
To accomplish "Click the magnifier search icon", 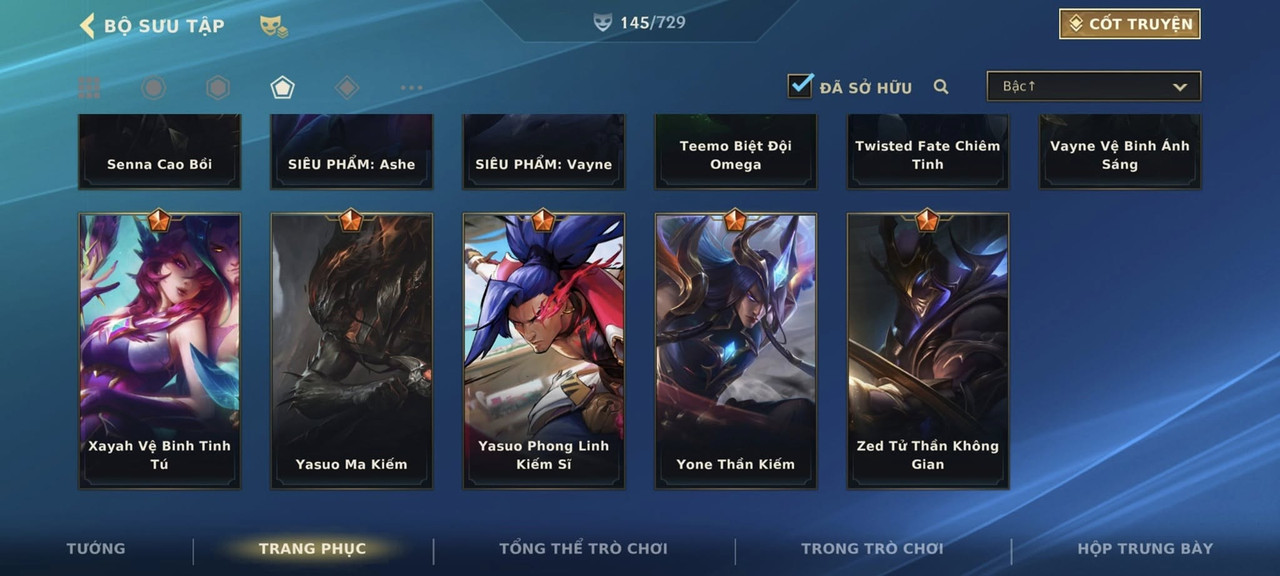I will [941, 87].
